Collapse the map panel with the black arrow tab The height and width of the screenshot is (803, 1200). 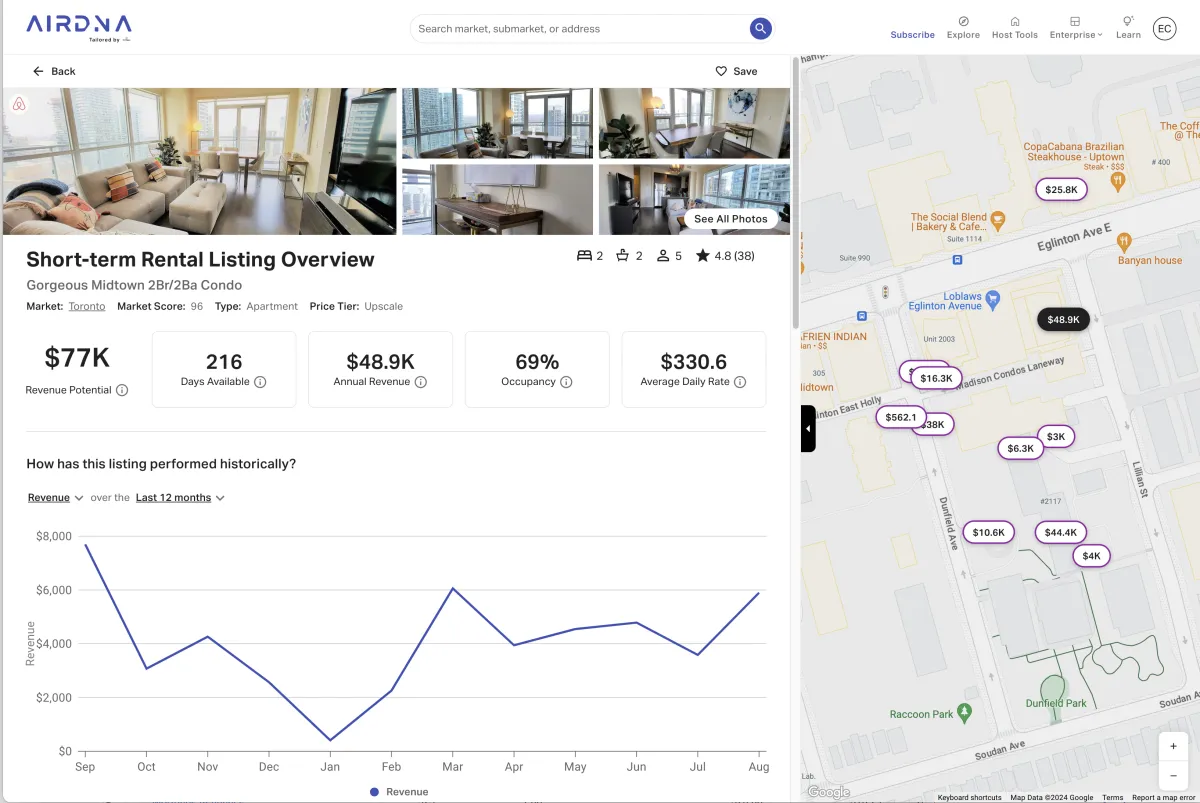click(808, 429)
